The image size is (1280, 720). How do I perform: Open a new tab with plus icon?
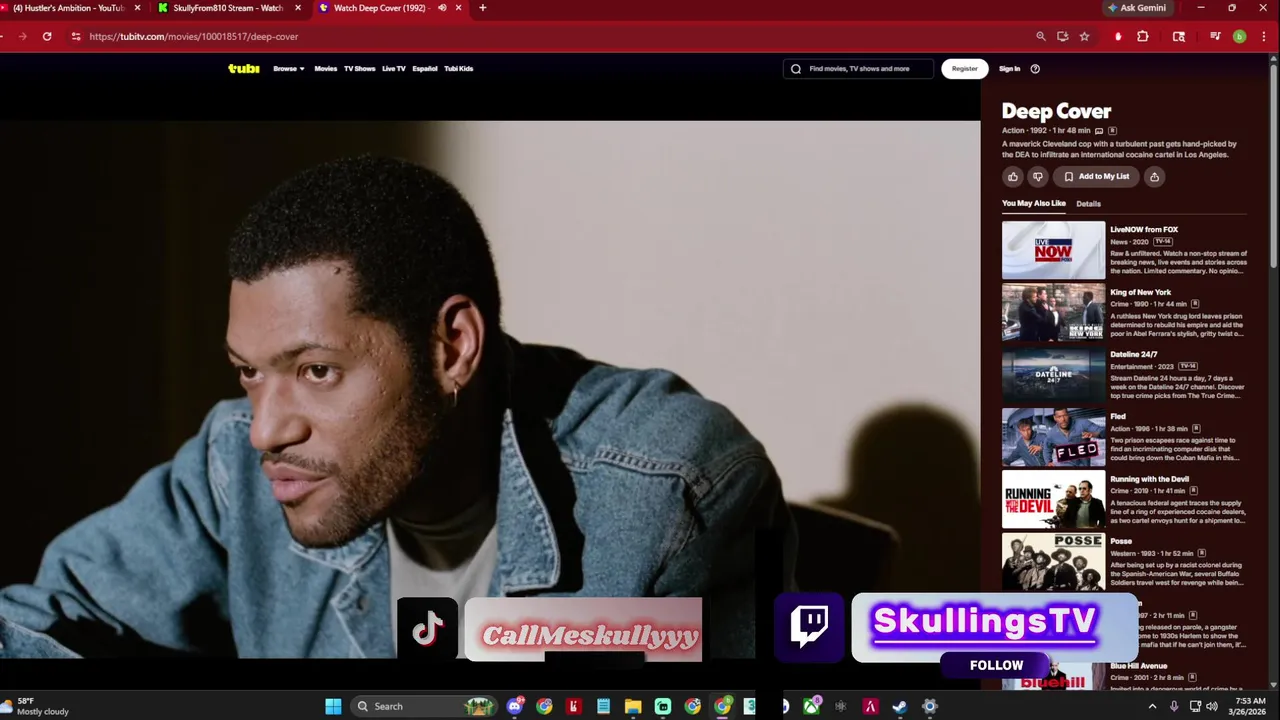(482, 8)
